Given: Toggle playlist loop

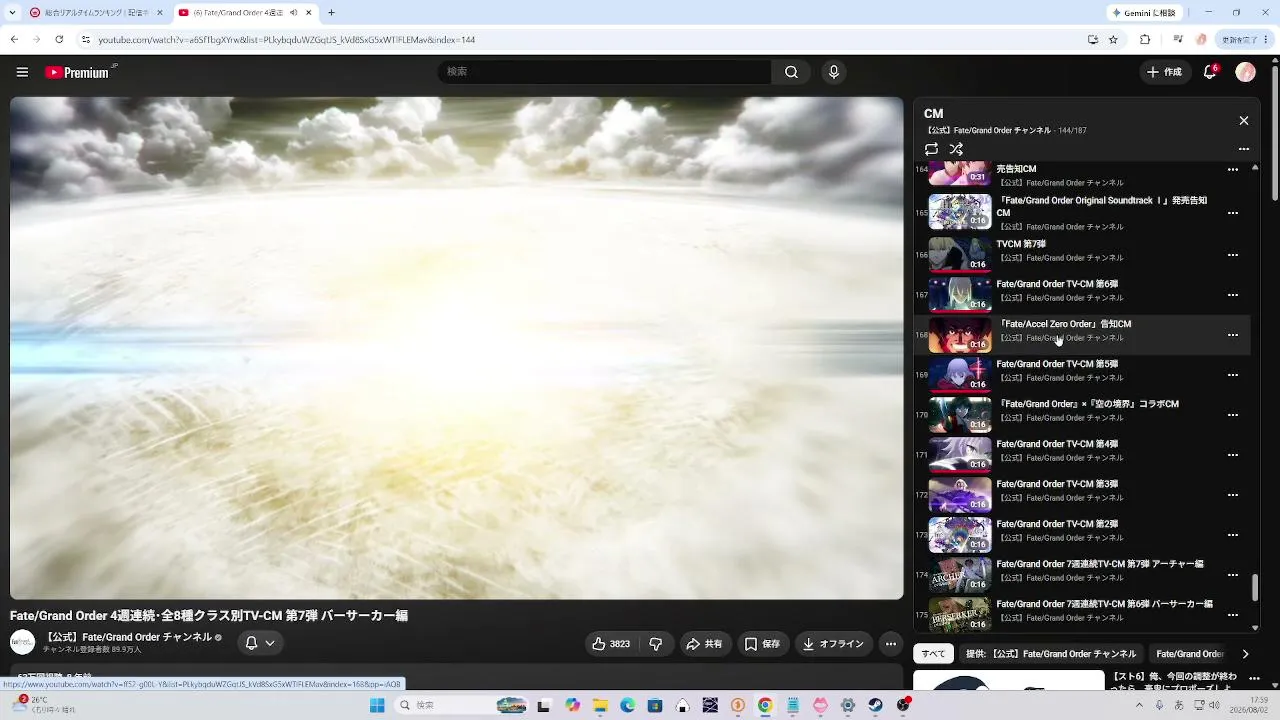Looking at the screenshot, I should (932, 149).
